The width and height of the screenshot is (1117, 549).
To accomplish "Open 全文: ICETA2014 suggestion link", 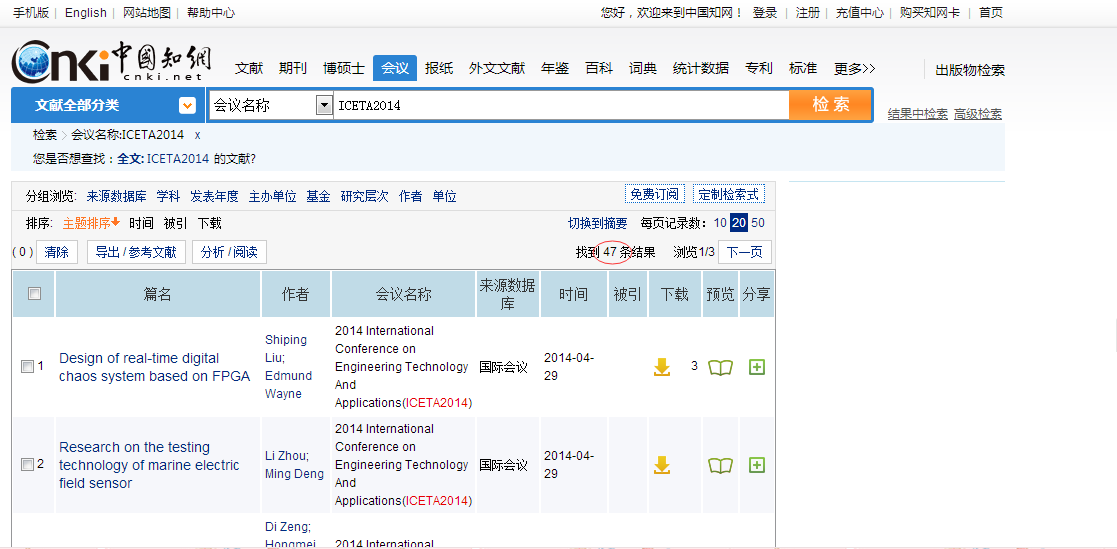I will click(x=163, y=159).
